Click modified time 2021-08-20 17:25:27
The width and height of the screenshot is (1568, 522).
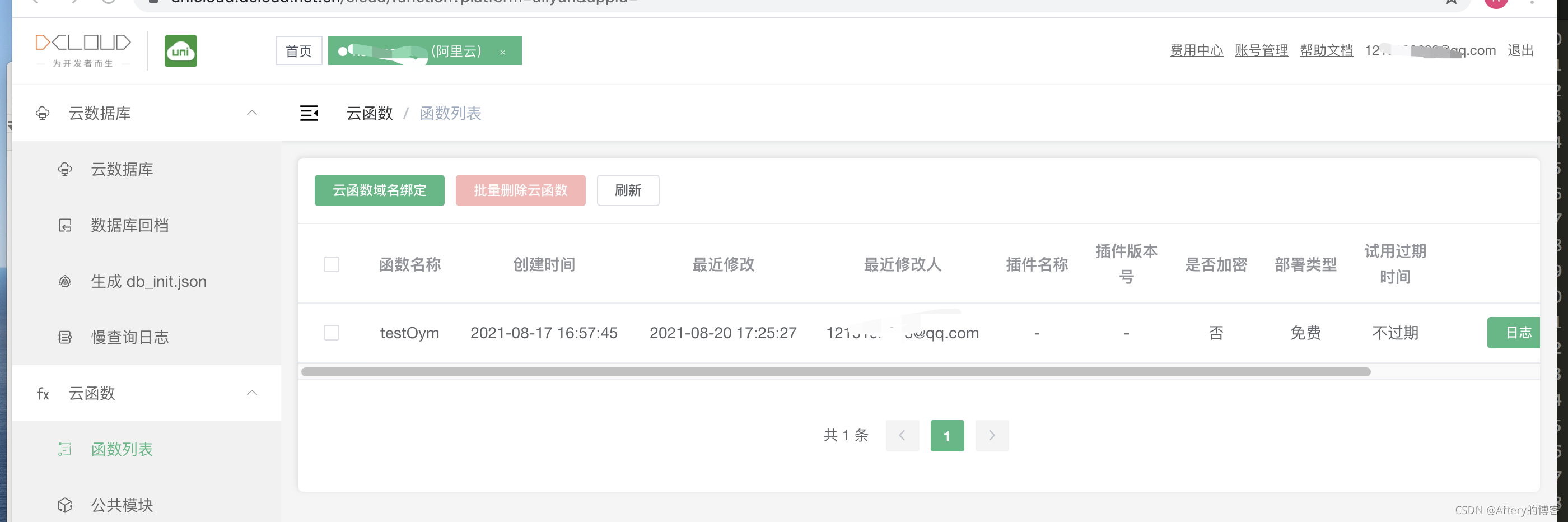click(722, 333)
